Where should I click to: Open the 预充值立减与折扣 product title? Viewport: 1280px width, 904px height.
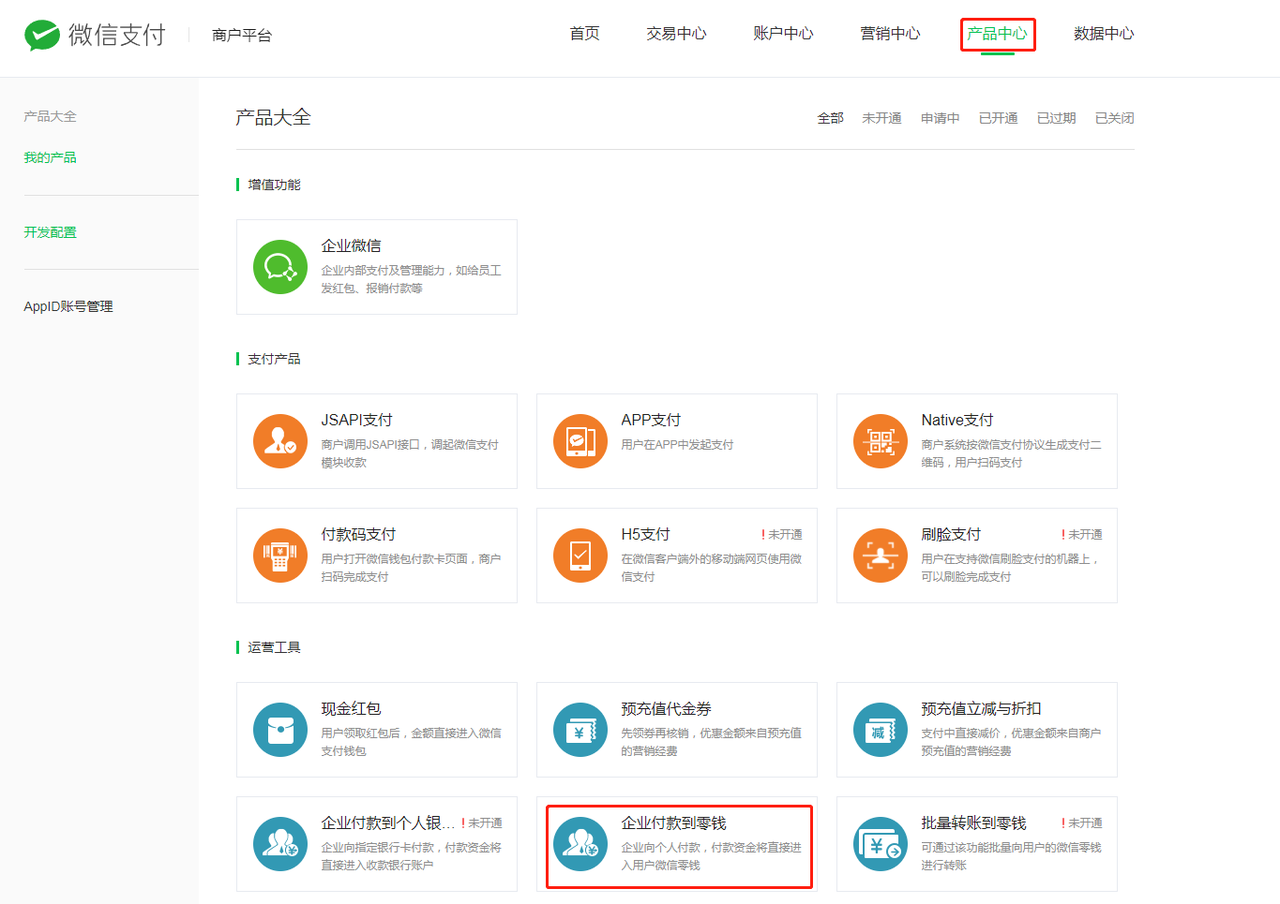click(x=981, y=709)
